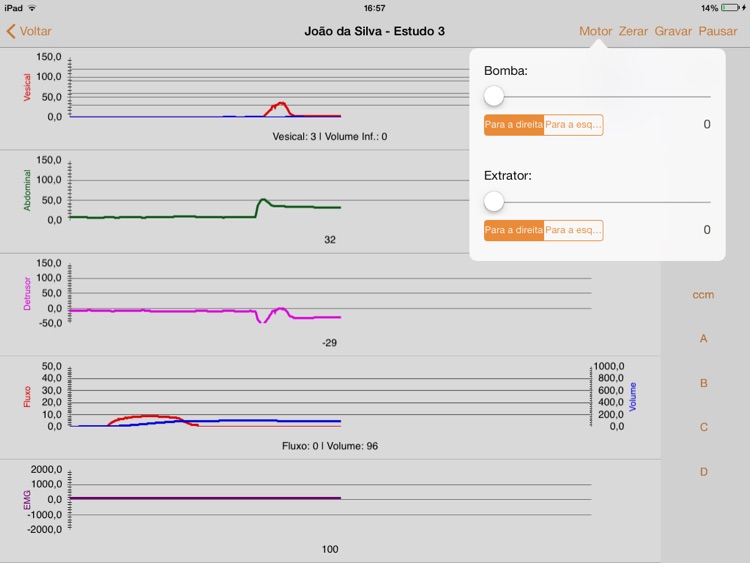This screenshot has width=750, height=563.
Task: Click the EMG axis label
Action: tap(27, 500)
